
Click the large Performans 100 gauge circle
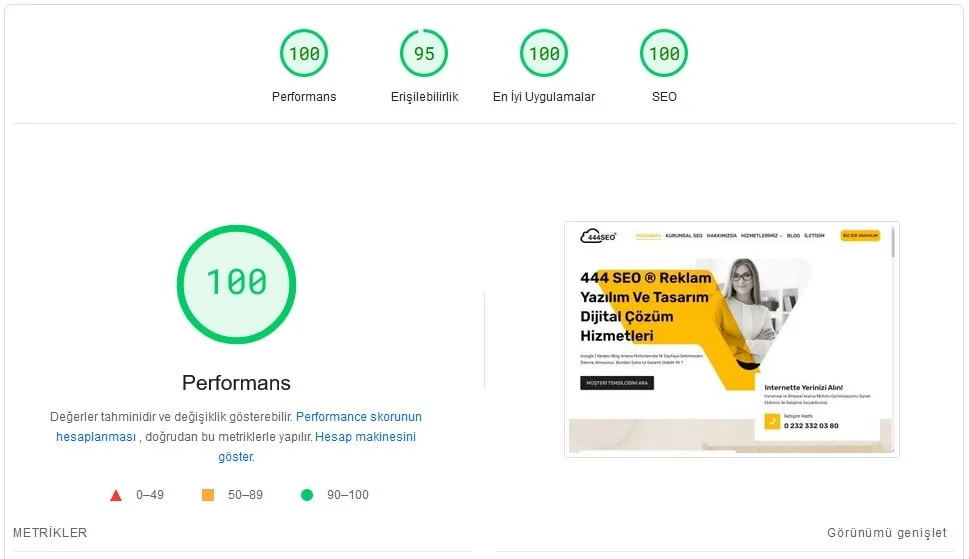(236, 284)
